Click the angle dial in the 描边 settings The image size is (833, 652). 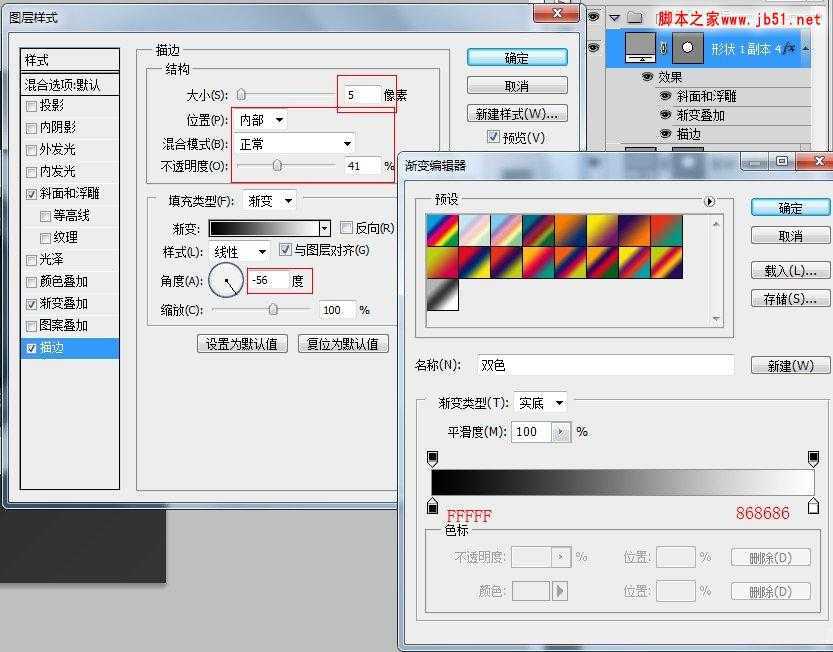[227, 281]
